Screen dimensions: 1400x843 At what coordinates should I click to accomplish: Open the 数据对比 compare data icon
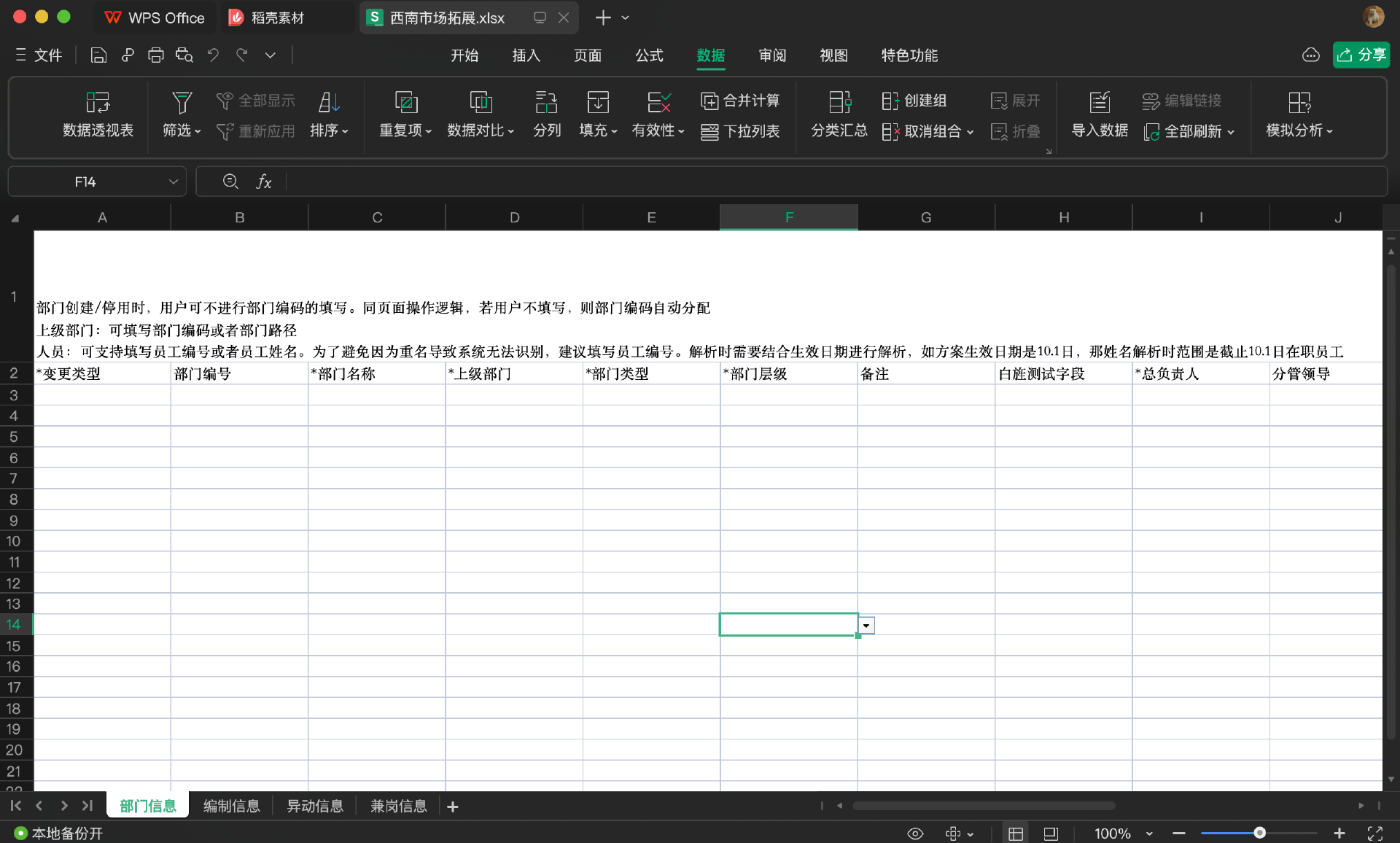pyautogui.click(x=481, y=102)
